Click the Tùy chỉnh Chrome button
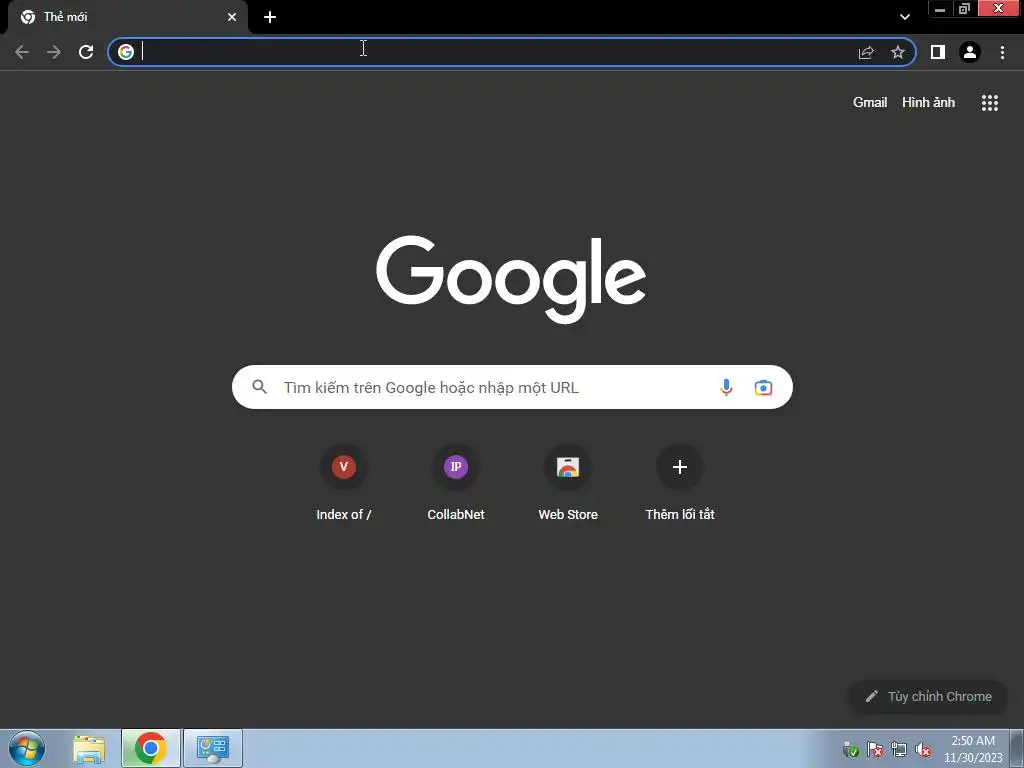The height and width of the screenshot is (768, 1024). [x=928, y=697]
